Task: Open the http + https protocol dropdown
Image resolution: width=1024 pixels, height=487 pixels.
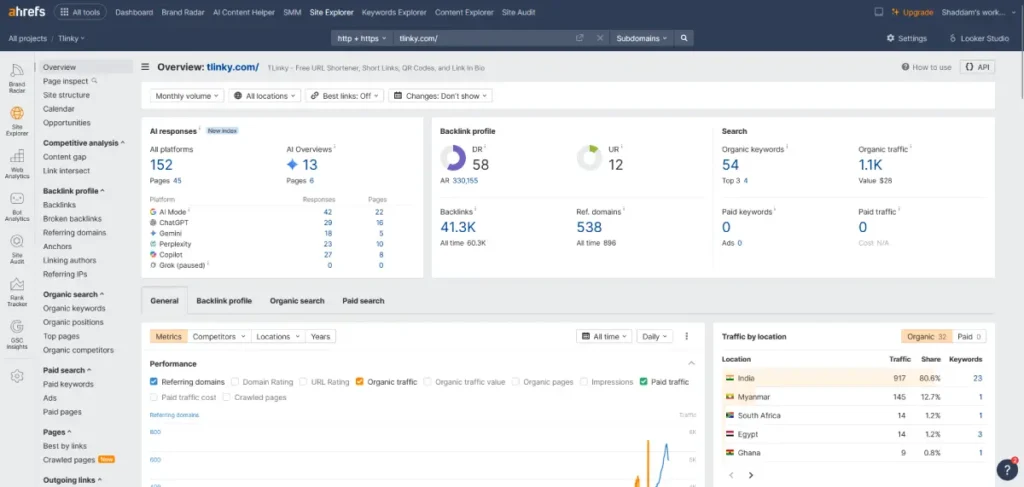Action: pos(362,39)
